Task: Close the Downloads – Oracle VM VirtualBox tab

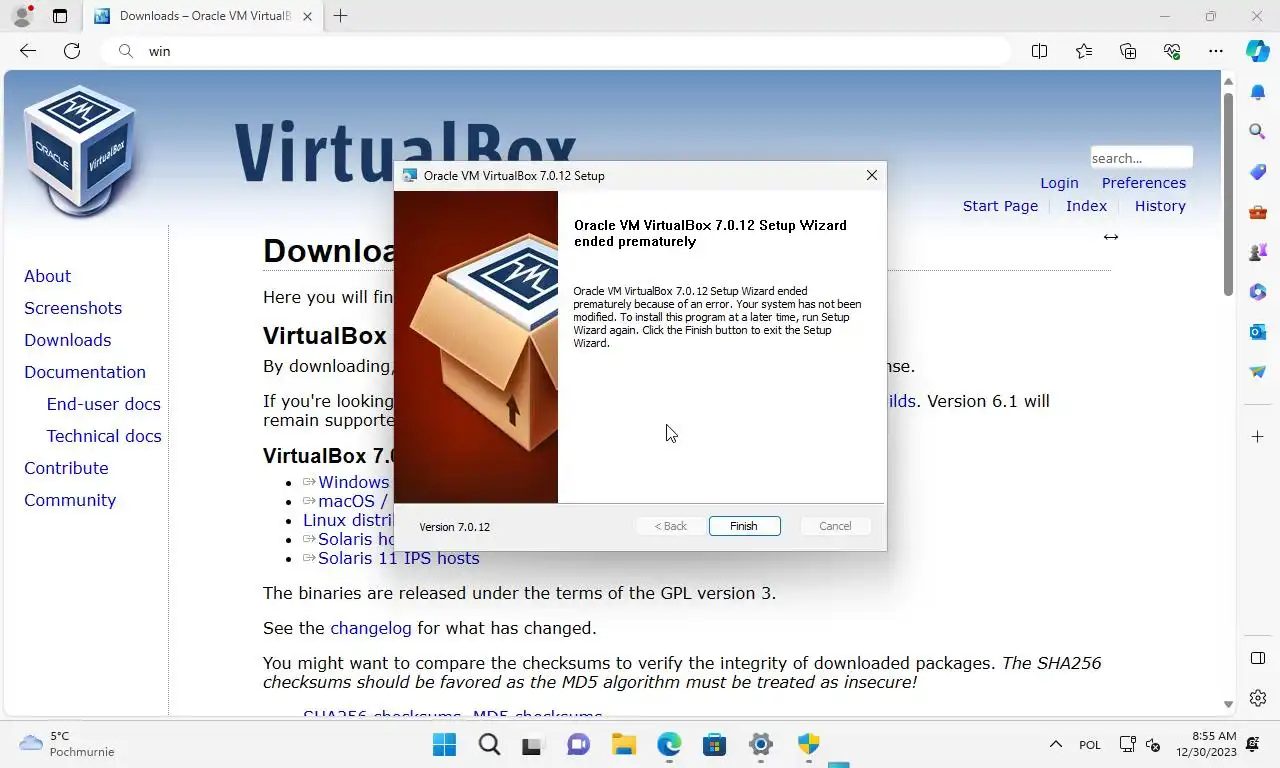Action: point(308,17)
